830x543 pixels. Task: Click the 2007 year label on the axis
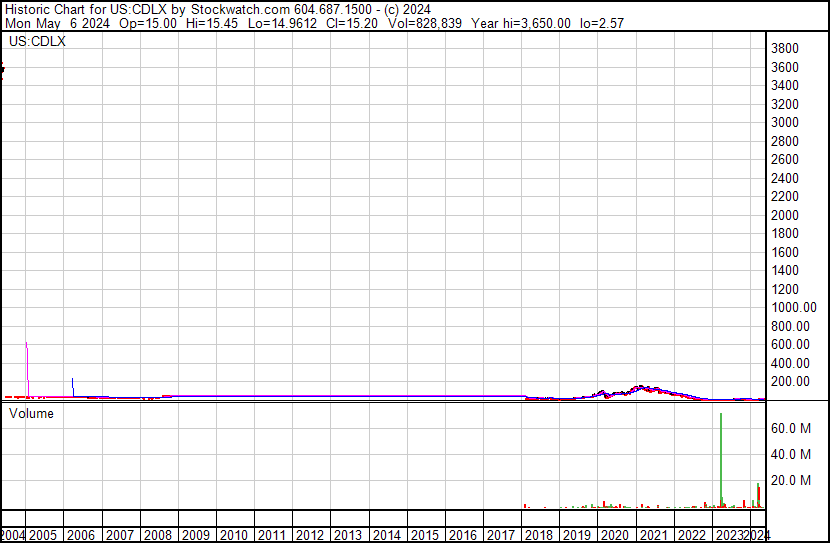click(x=120, y=535)
